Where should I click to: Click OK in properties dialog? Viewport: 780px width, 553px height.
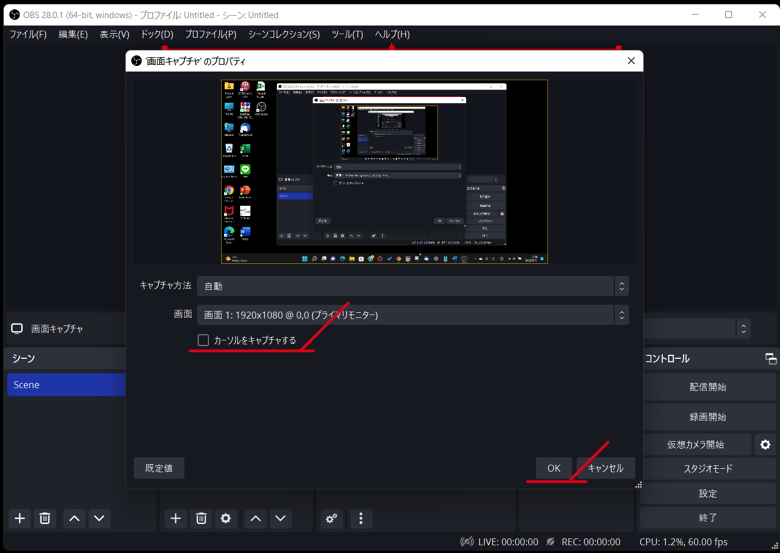coord(554,468)
